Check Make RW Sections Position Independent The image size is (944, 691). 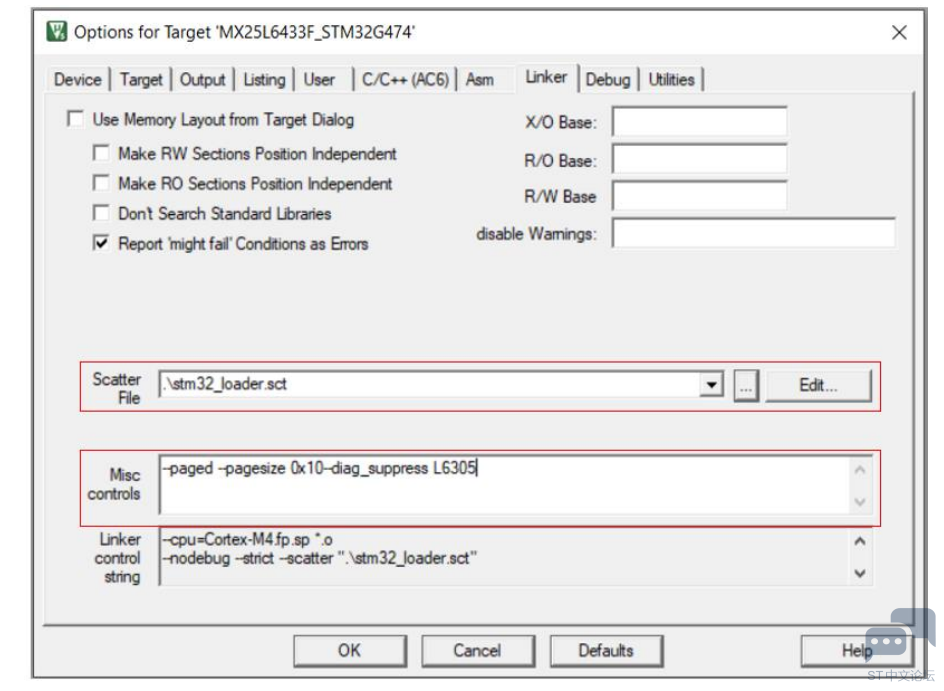click(x=101, y=153)
